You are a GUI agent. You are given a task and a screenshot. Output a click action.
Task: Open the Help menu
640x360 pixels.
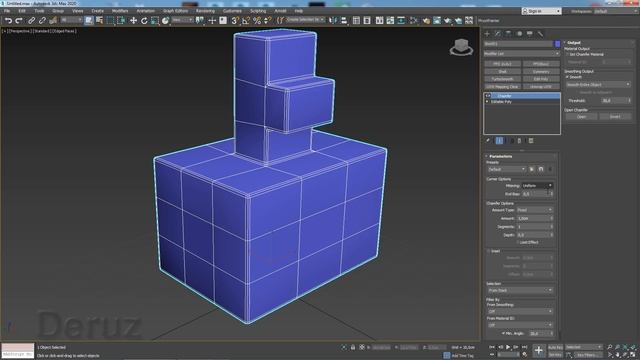click(x=299, y=11)
